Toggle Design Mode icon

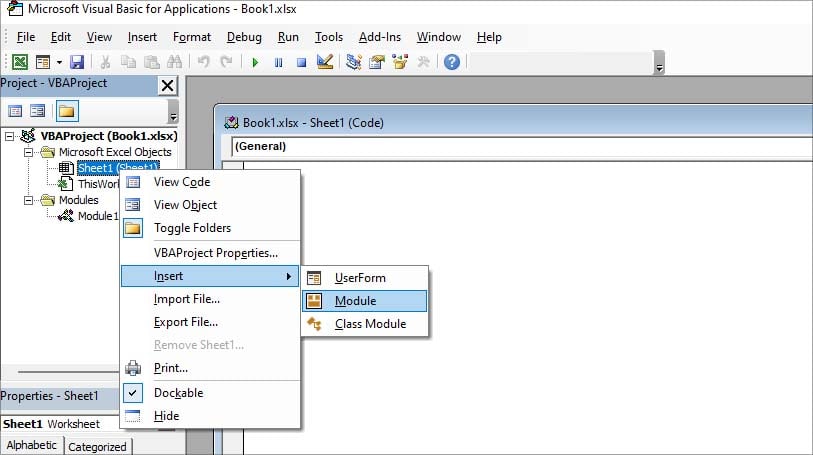click(x=325, y=62)
